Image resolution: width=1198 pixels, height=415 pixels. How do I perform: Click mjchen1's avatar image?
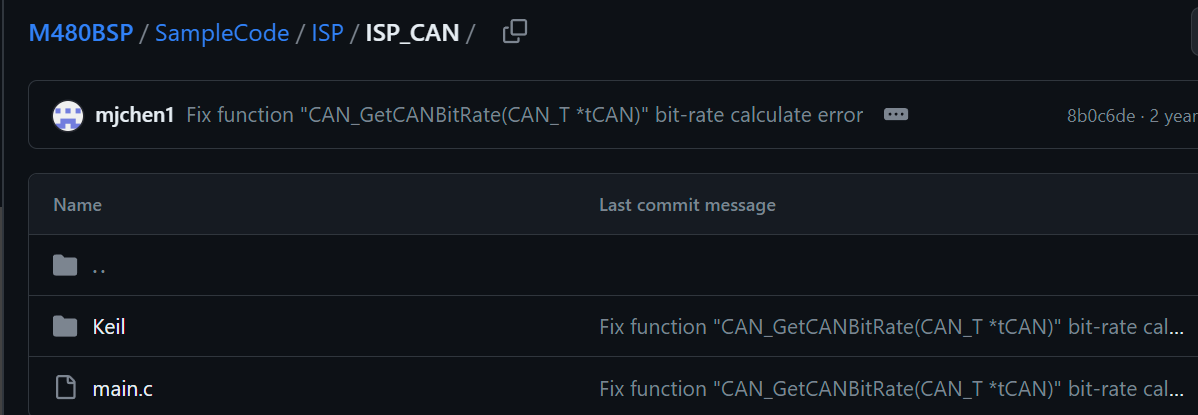tap(67, 115)
